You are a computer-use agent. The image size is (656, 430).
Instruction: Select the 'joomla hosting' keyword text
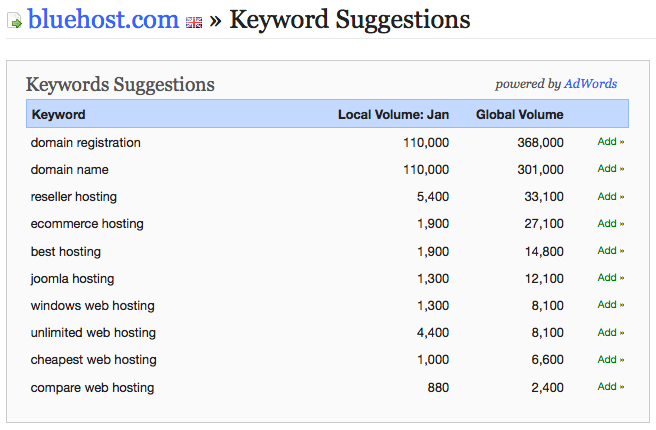(x=72, y=279)
